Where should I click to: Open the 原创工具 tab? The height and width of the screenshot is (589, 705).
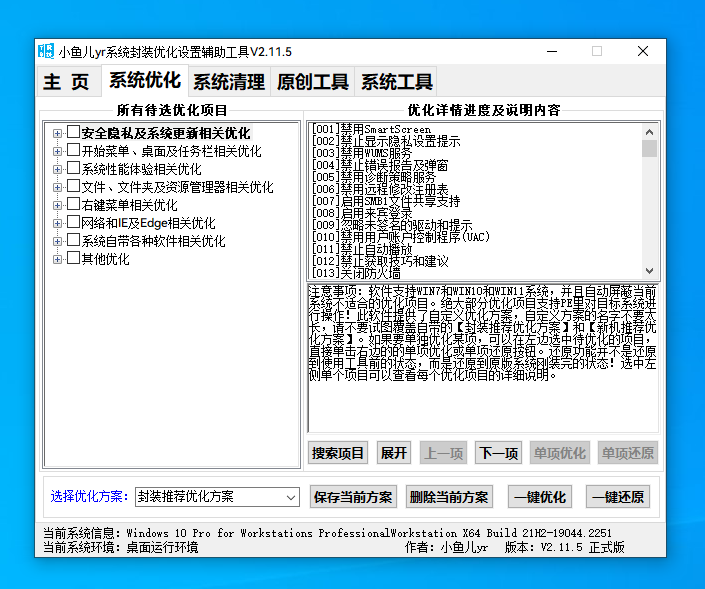(x=312, y=82)
